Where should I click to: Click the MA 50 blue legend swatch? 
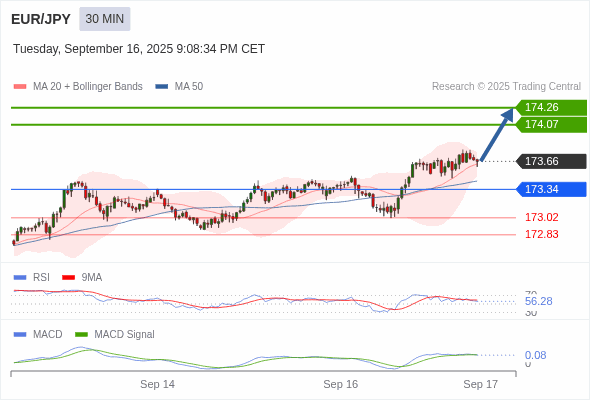[x=162, y=87]
